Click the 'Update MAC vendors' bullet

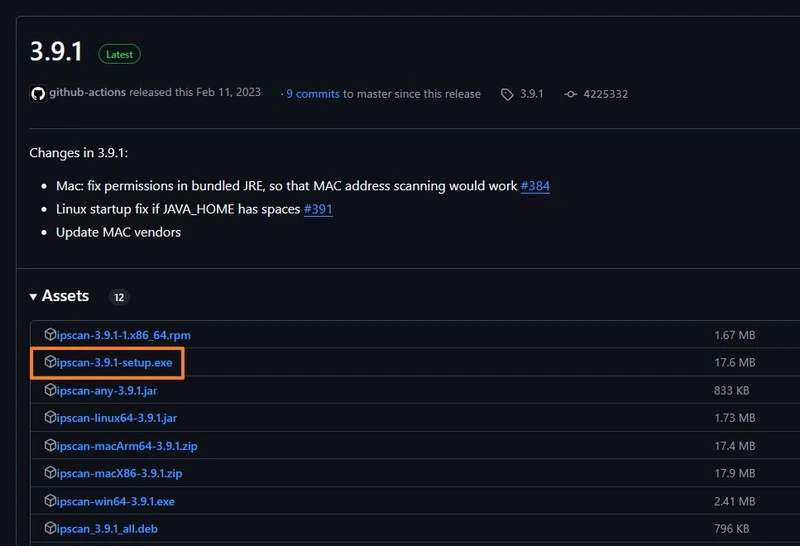(118, 232)
